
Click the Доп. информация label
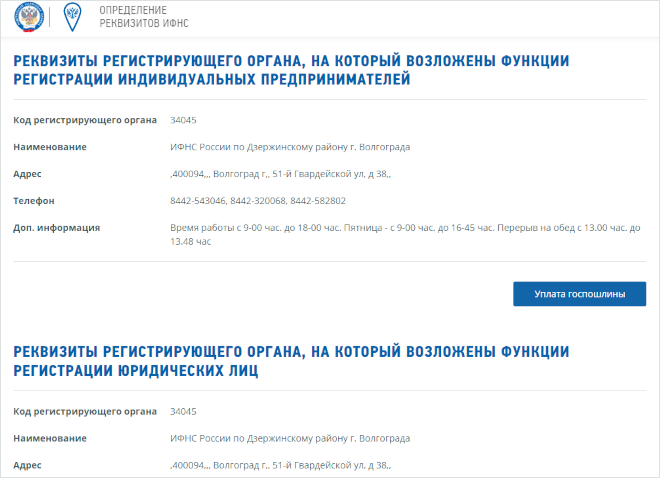[x=56, y=228]
